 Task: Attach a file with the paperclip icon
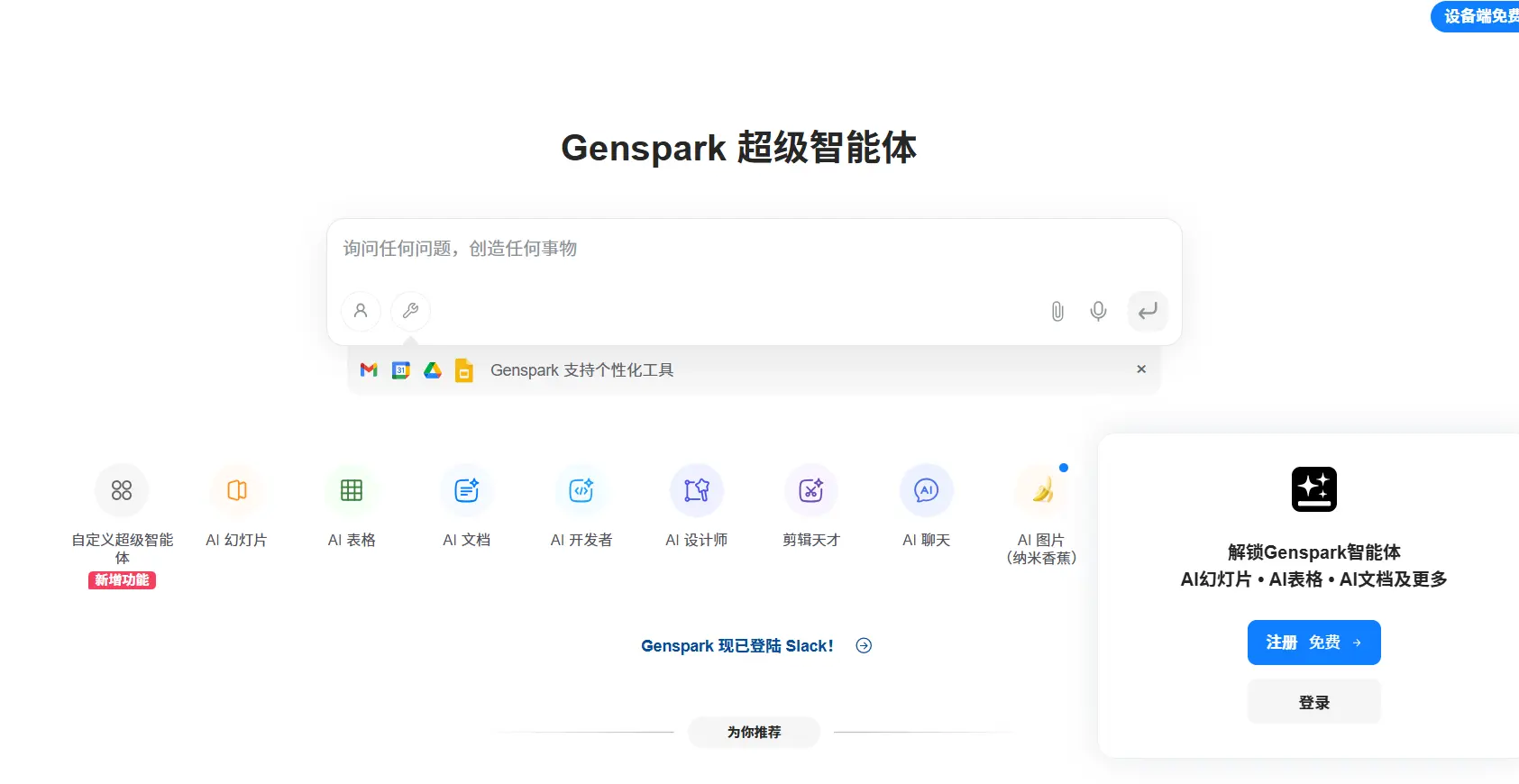pyautogui.click(x=1057, y=312)
